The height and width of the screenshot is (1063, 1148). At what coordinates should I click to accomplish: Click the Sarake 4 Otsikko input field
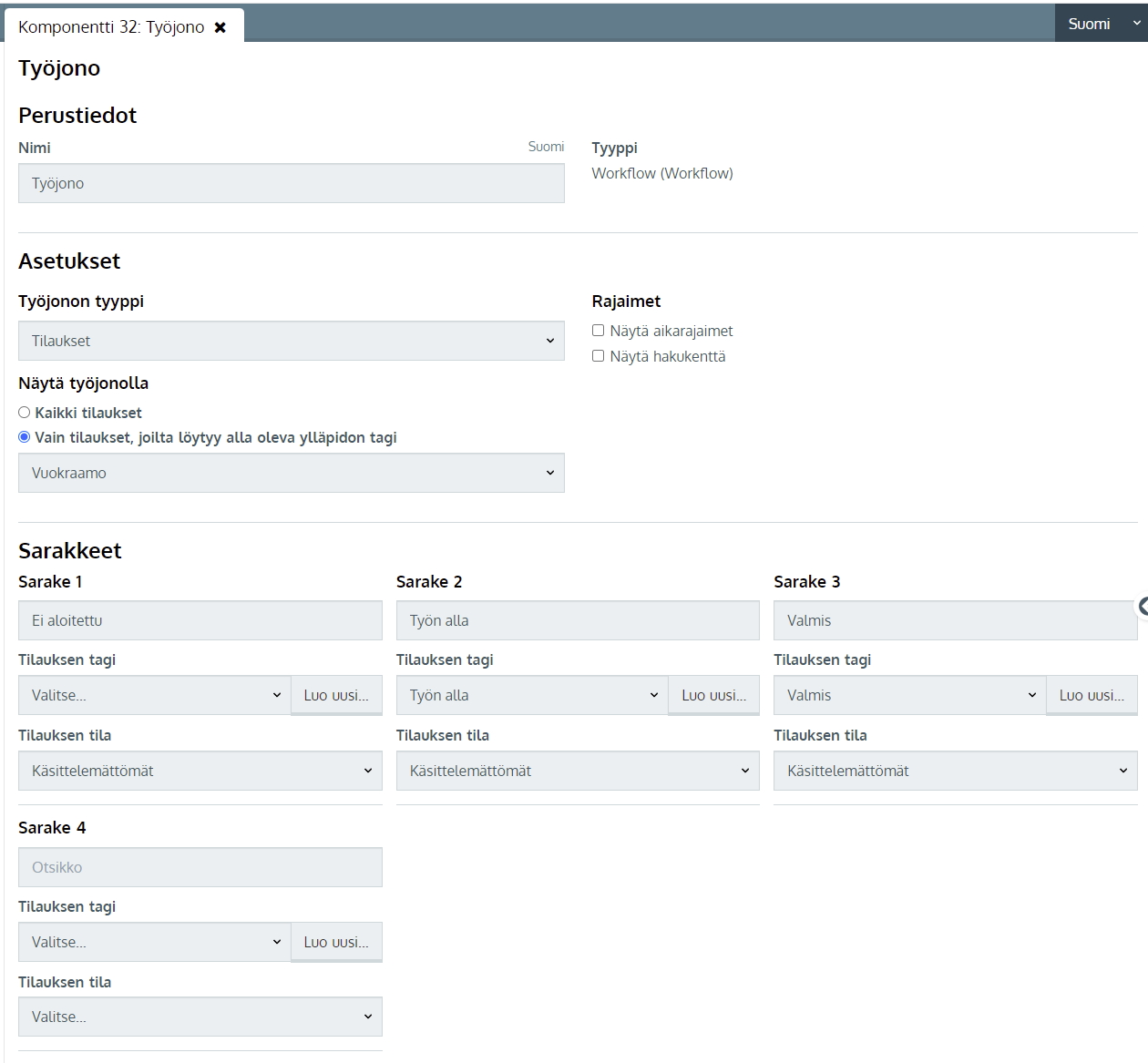coord(200,867)
